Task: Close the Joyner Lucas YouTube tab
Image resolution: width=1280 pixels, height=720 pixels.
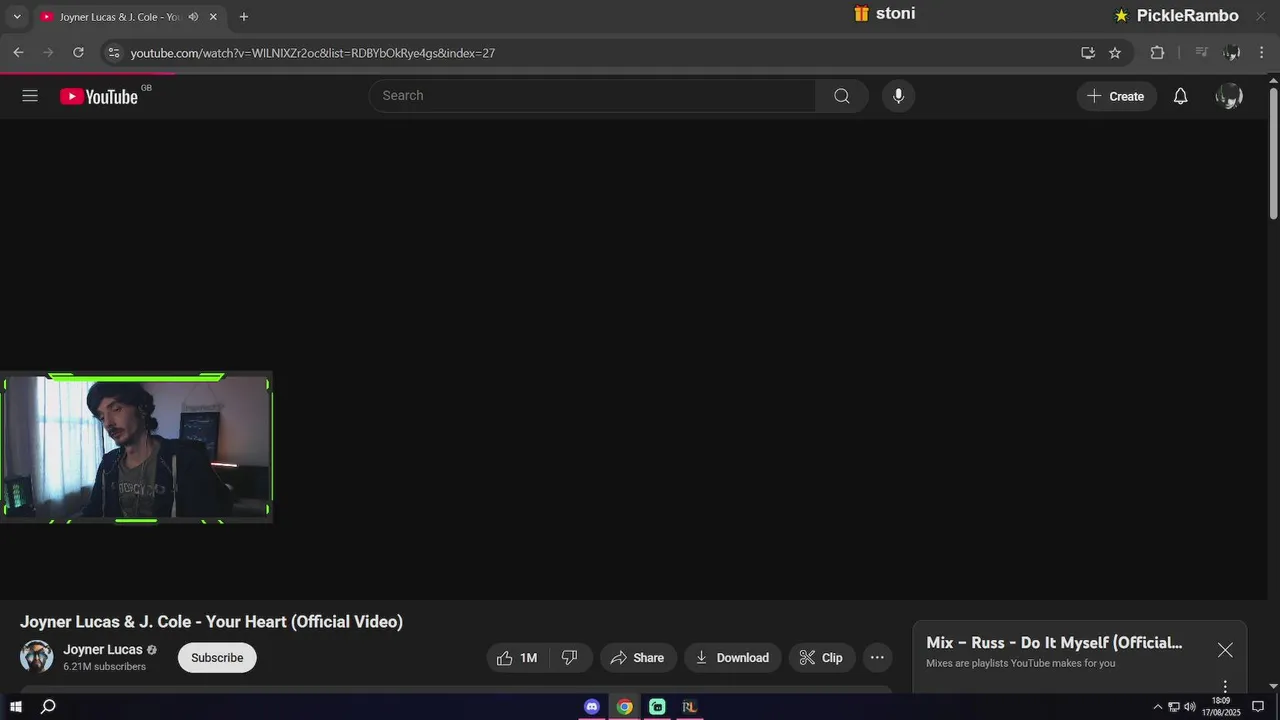Action: (213, 17)
